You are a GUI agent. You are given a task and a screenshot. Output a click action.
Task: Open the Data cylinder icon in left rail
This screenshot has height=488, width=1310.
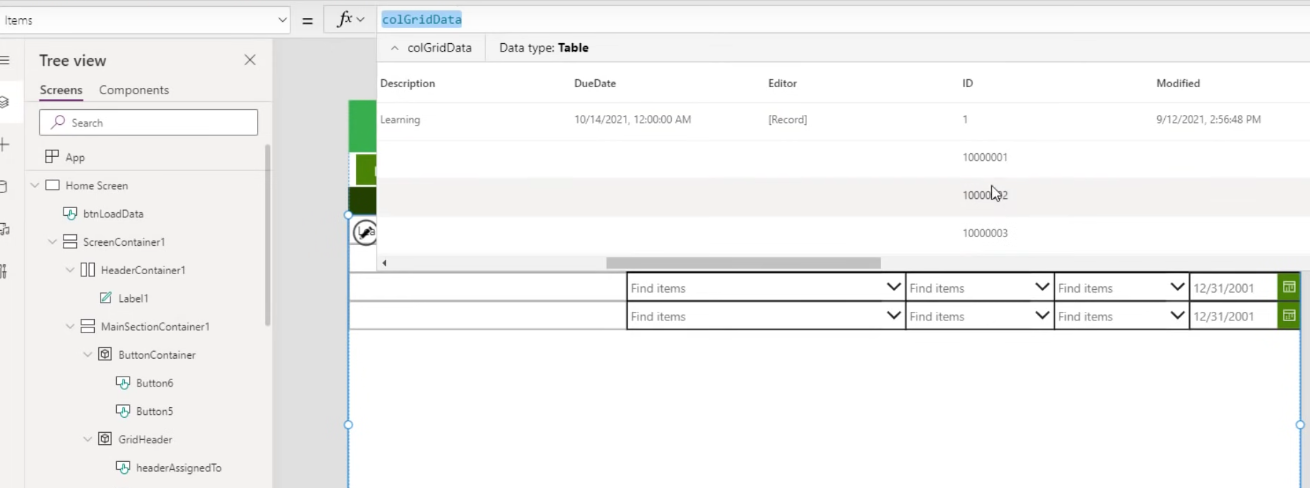pyautogui.click(x=4, y=187)
